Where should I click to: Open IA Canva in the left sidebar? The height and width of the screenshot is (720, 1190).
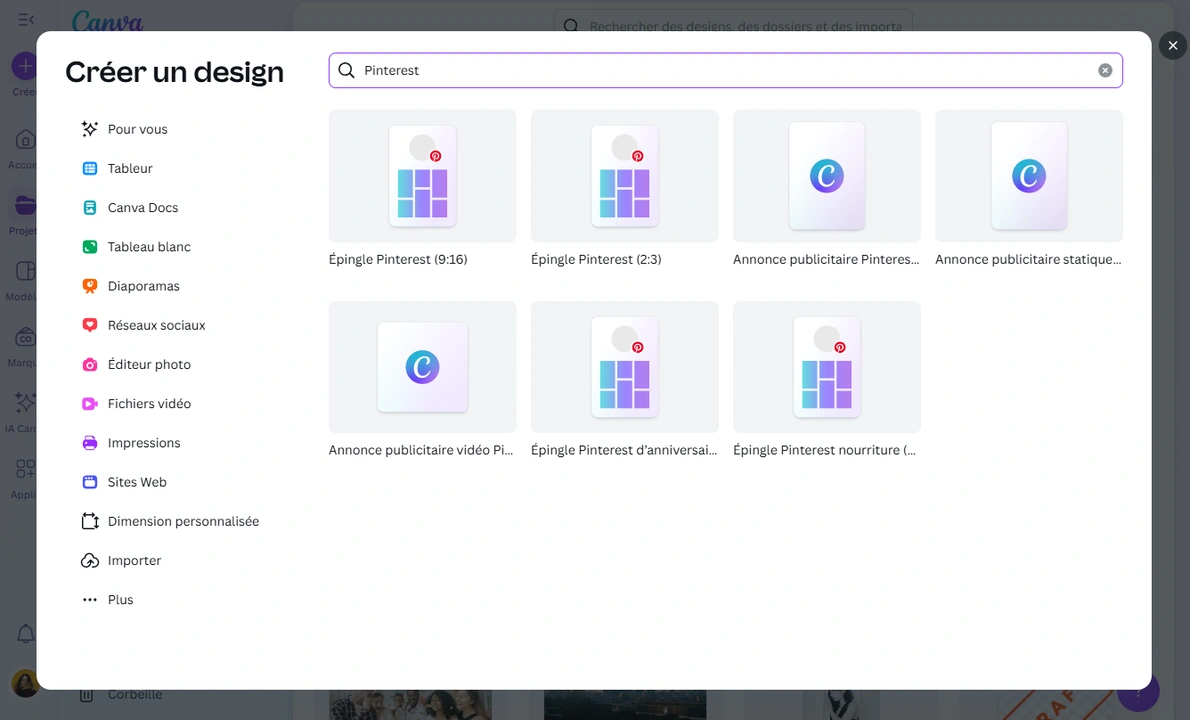pyautogui.click(x=25, y=408)
